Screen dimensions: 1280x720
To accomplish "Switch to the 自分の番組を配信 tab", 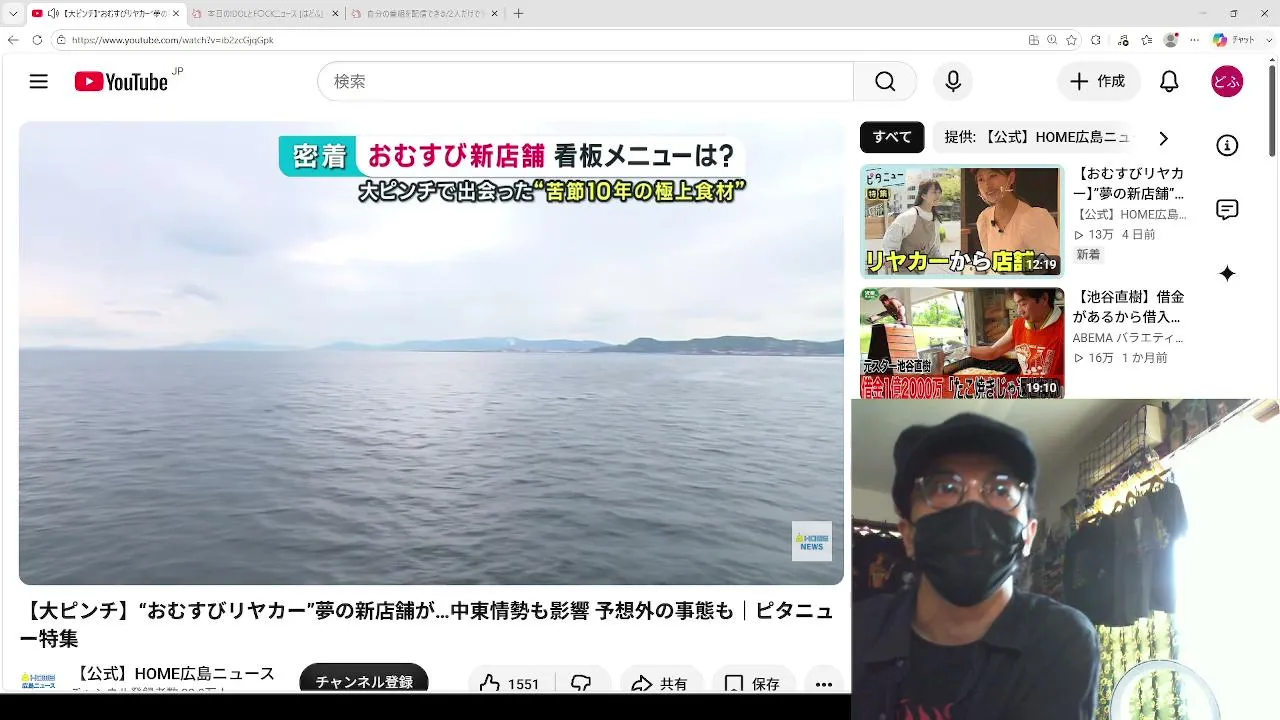I will click(426, 14).
